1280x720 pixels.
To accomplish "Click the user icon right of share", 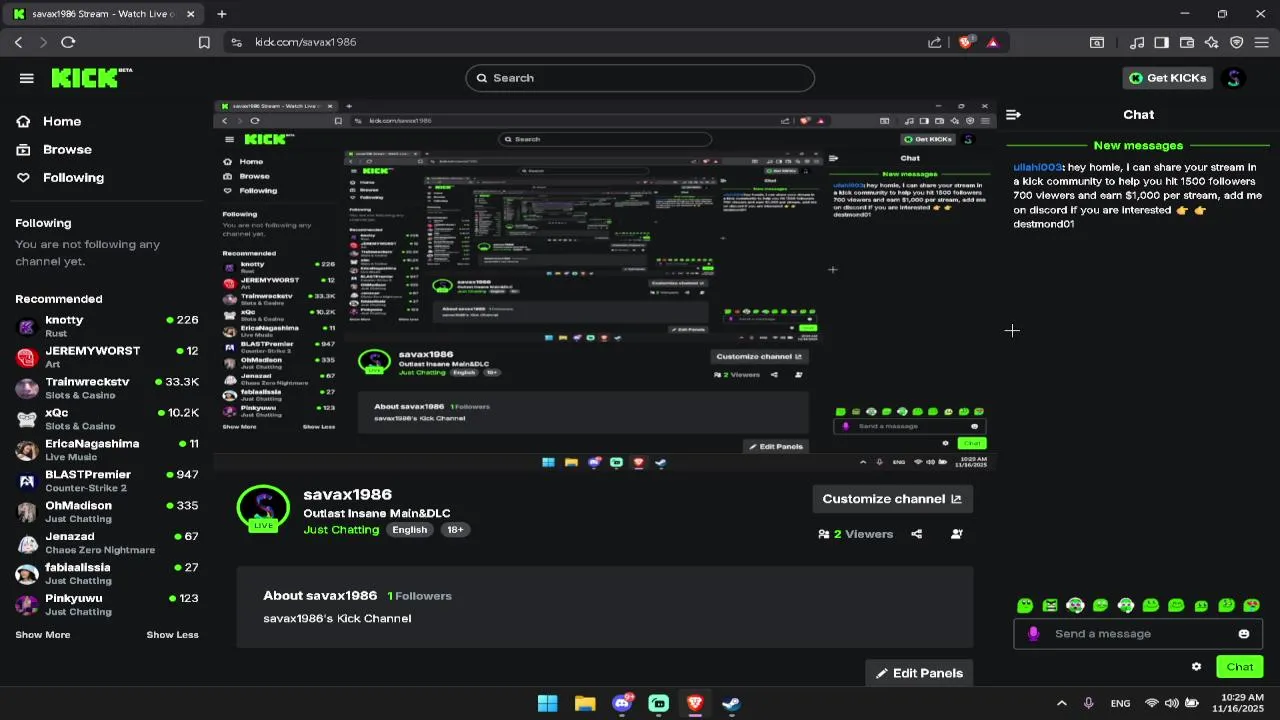I will [x=957, y=534].
